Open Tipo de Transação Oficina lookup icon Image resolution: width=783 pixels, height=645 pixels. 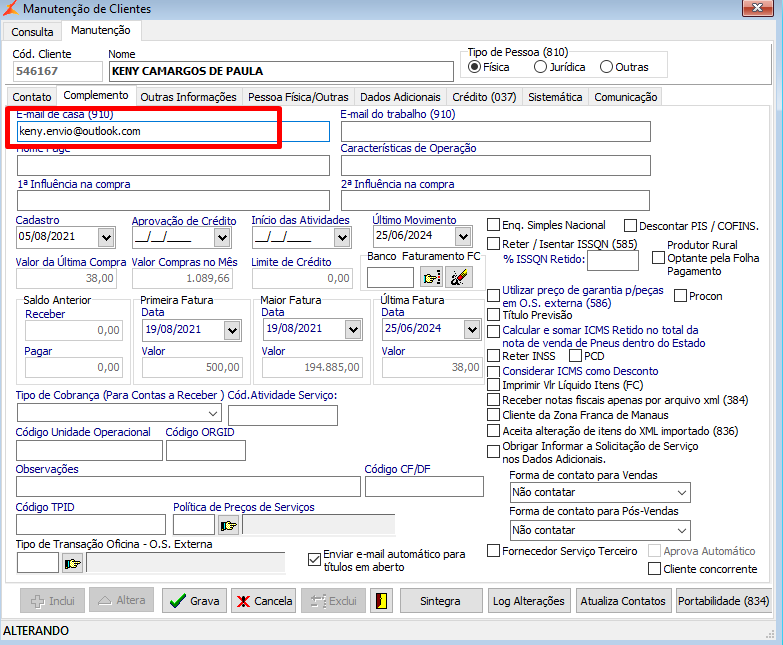[72, 564]
